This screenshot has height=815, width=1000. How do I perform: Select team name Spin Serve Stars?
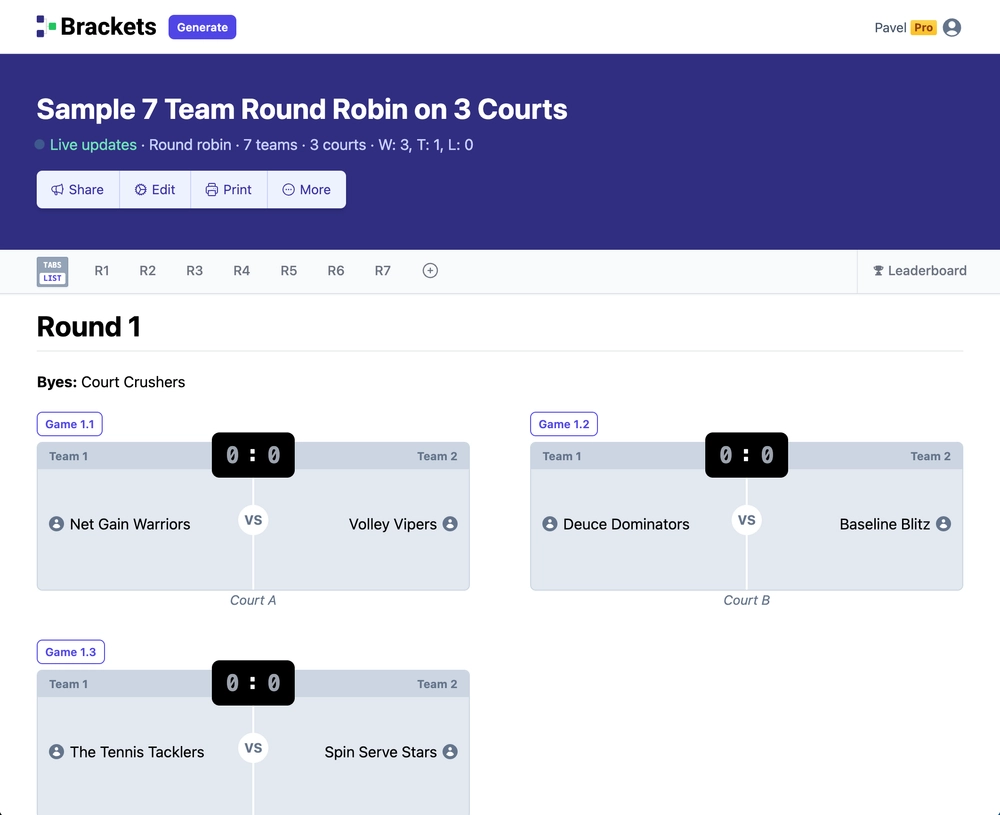[x=381, y=752]
